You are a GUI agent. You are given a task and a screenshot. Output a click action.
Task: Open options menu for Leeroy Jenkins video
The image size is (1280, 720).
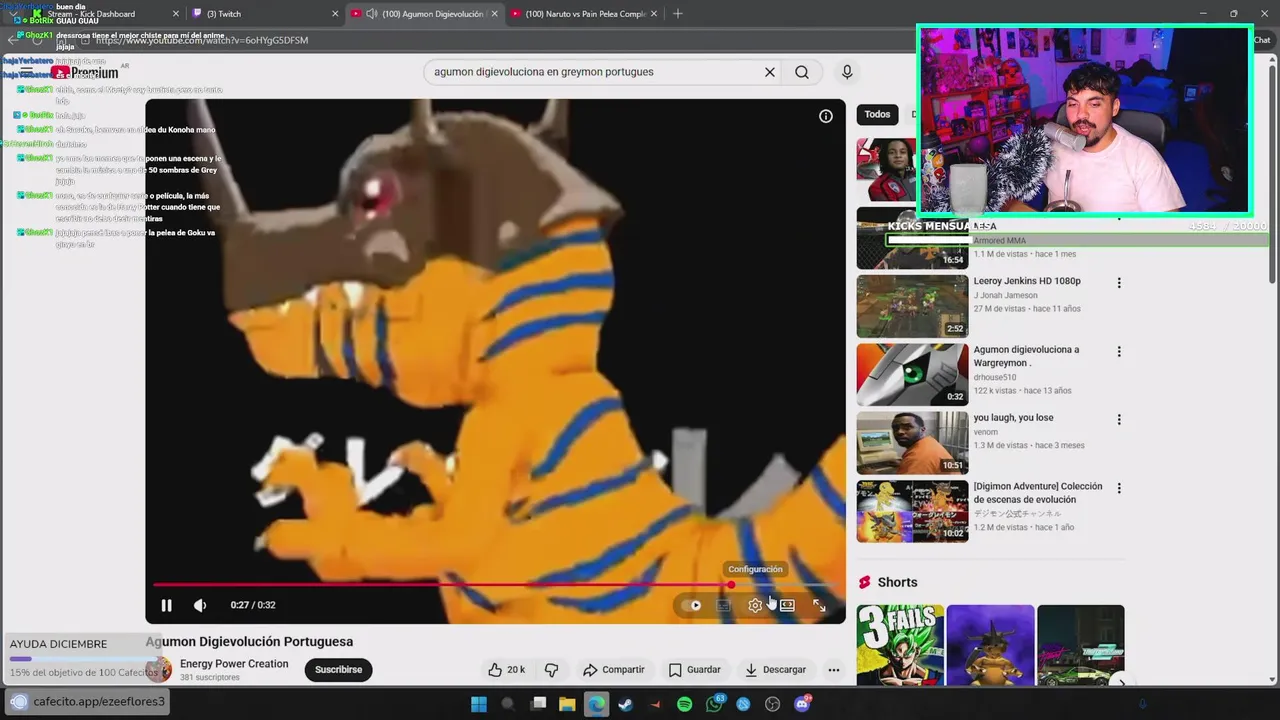(1119, 283)
